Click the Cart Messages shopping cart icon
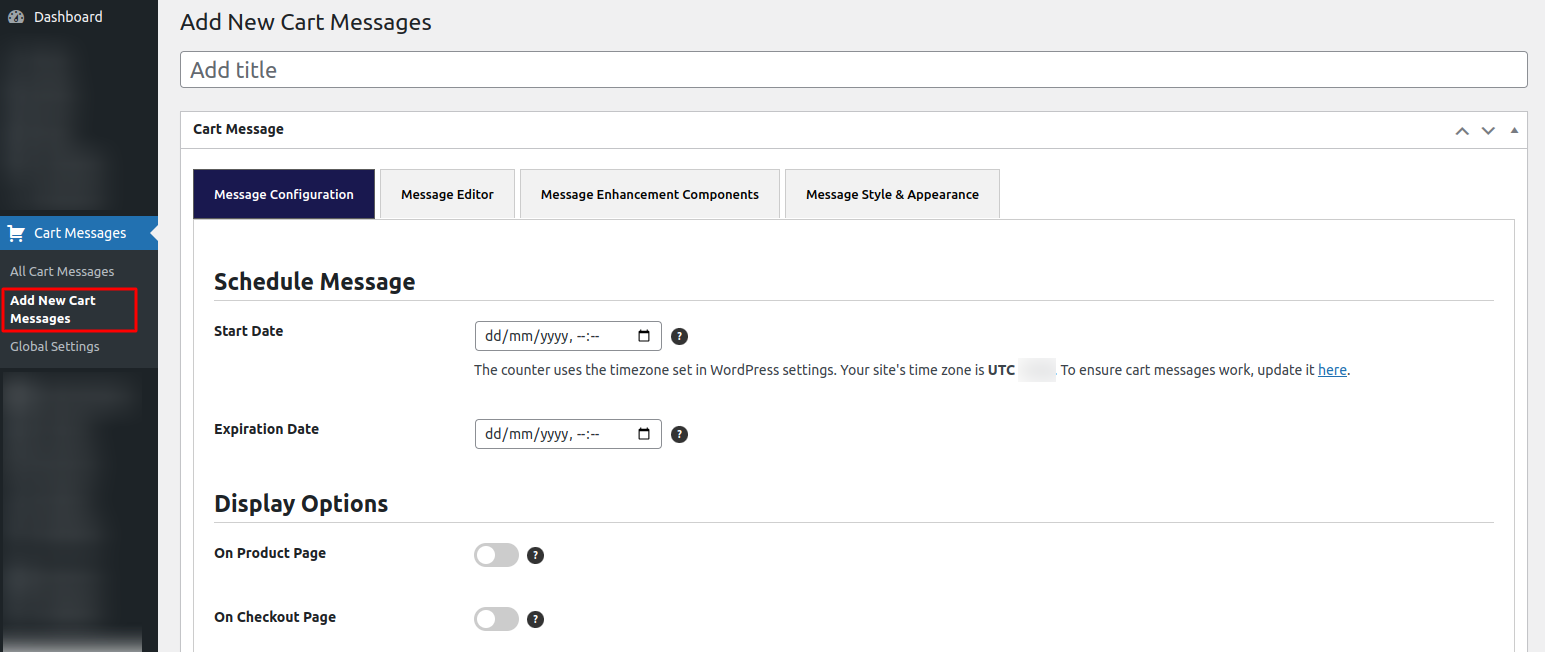 16,233
